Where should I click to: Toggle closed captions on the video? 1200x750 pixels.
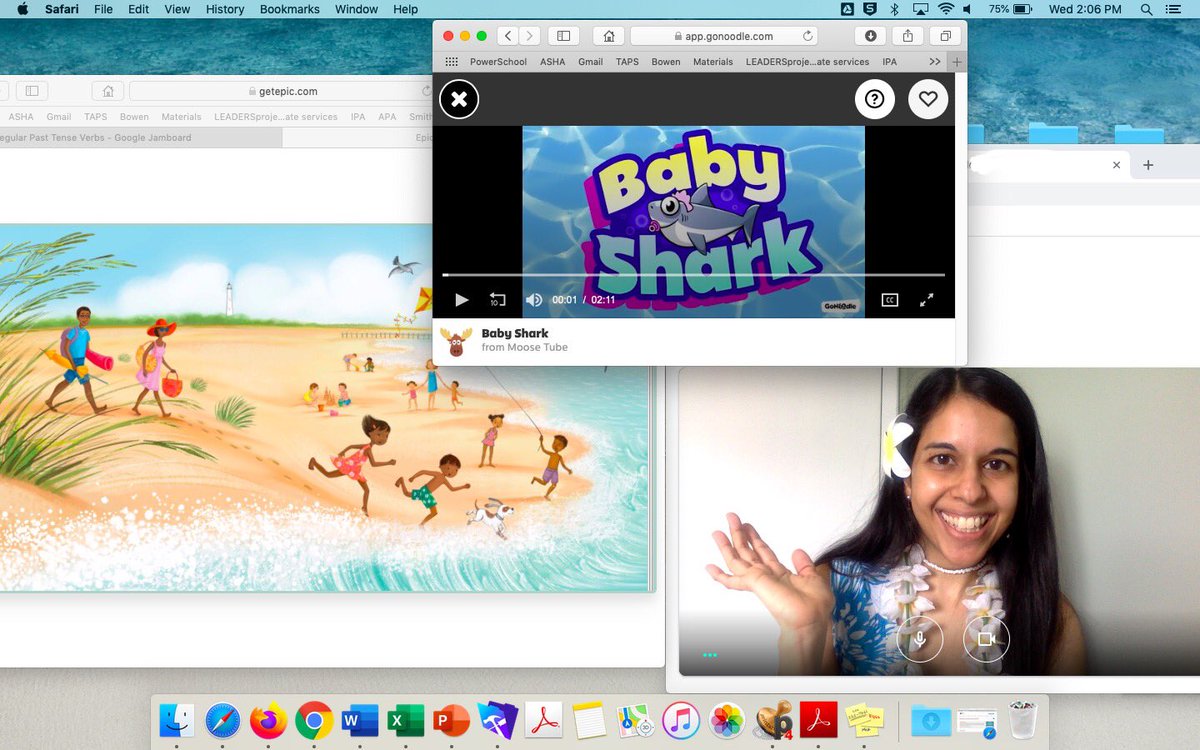[x=889, y=300]
